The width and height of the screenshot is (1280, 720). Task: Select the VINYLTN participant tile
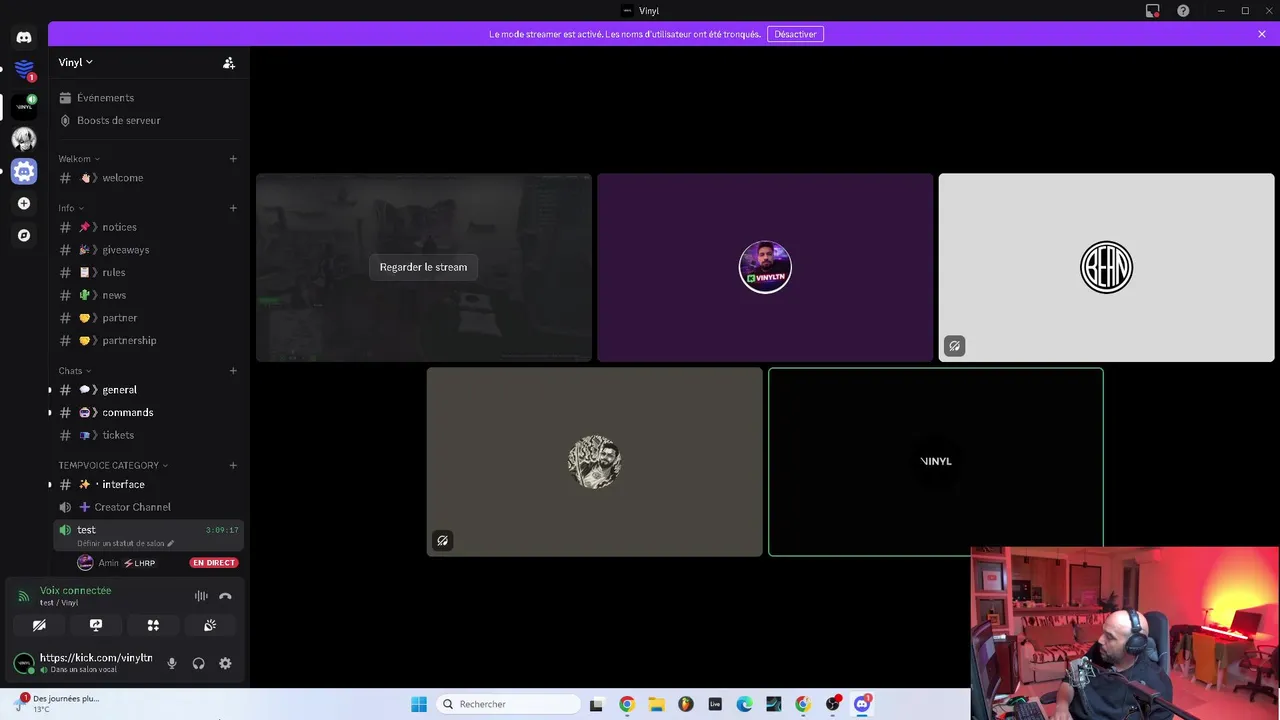[x=765, y=267]
